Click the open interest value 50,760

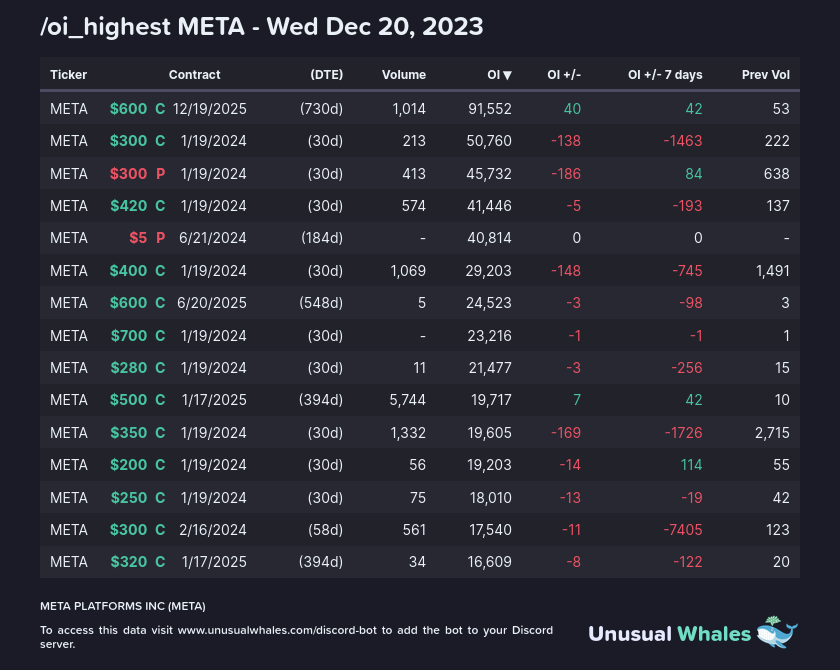click(489, 141)
